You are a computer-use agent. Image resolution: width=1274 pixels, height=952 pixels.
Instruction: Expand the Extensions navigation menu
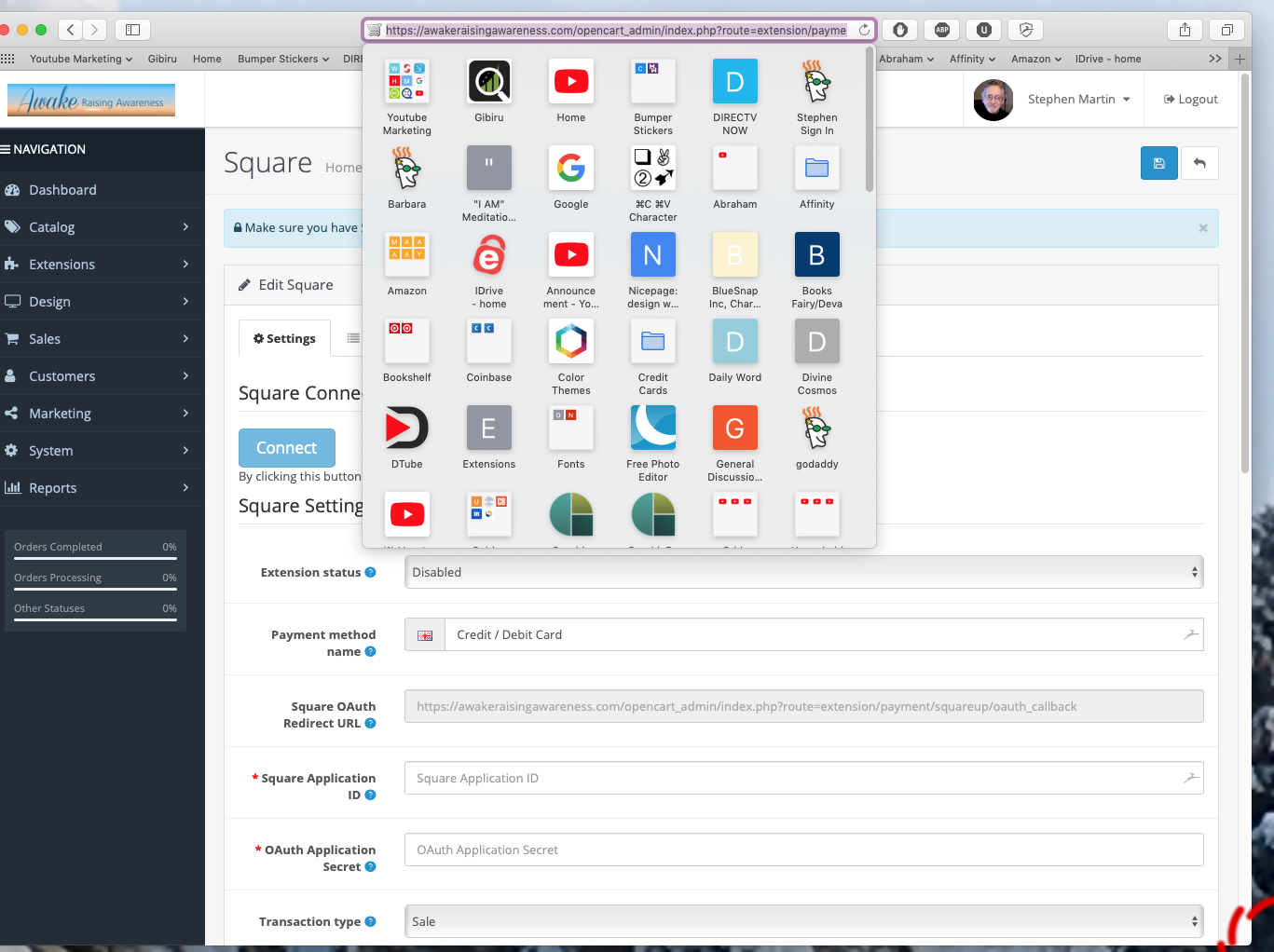point(103,265)
